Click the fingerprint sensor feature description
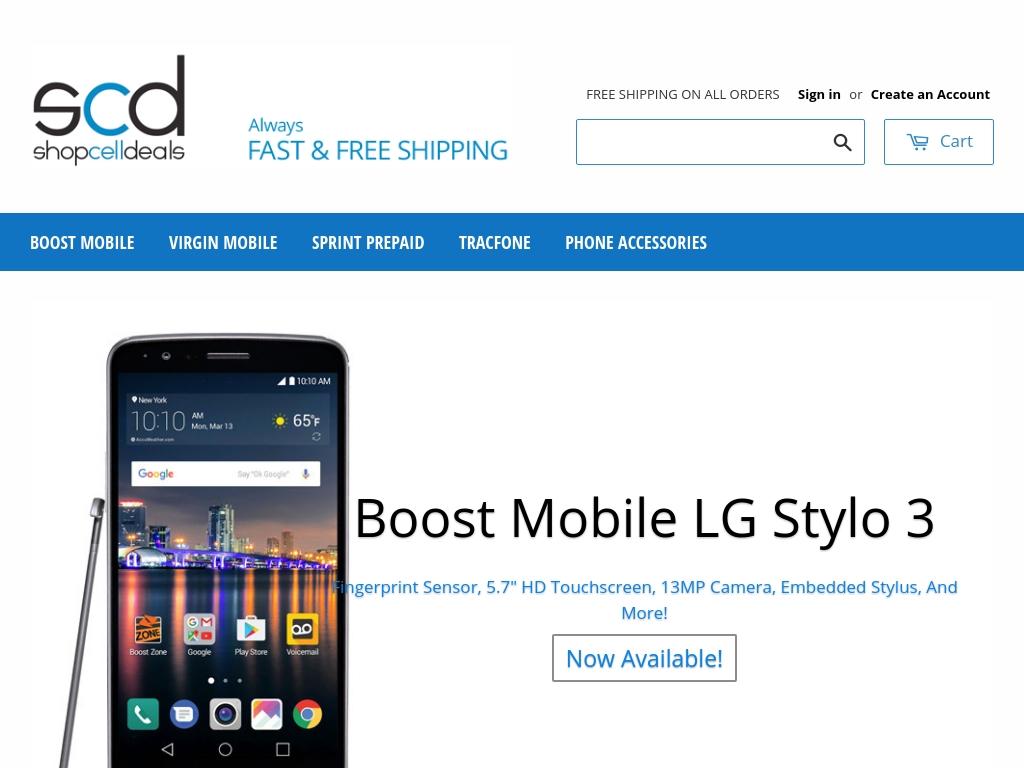 (645, 600)
